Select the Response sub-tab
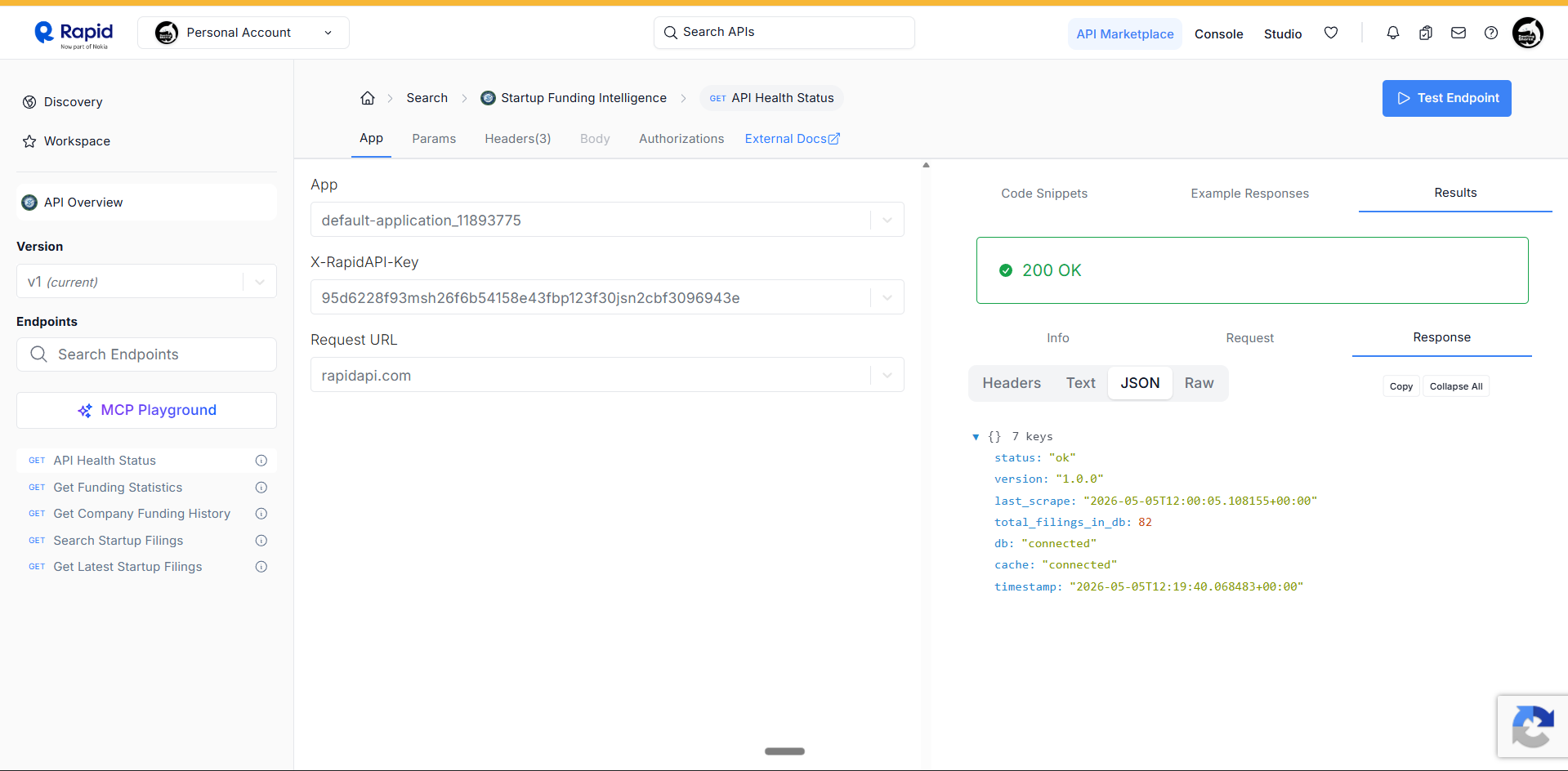The image size is (1568, 771). (1442, 337)
